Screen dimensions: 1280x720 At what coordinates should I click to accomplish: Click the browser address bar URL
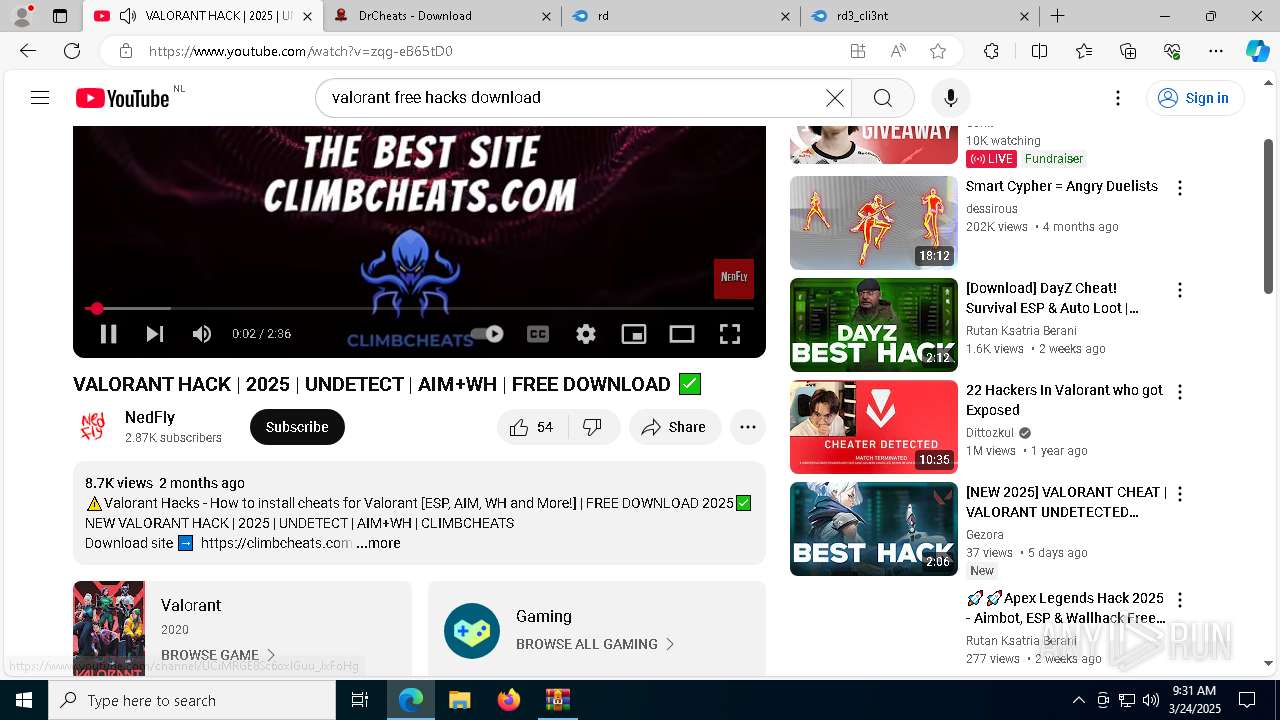pyautogui.click(x=301, y=51)
